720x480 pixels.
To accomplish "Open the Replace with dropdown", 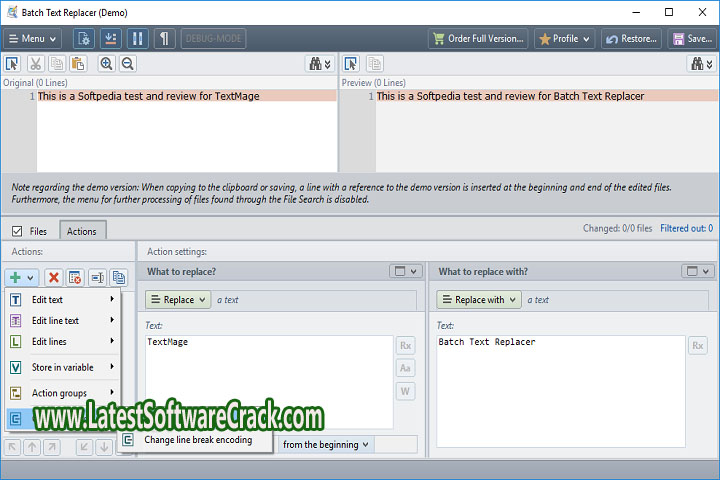I will [x=478, y=299].
